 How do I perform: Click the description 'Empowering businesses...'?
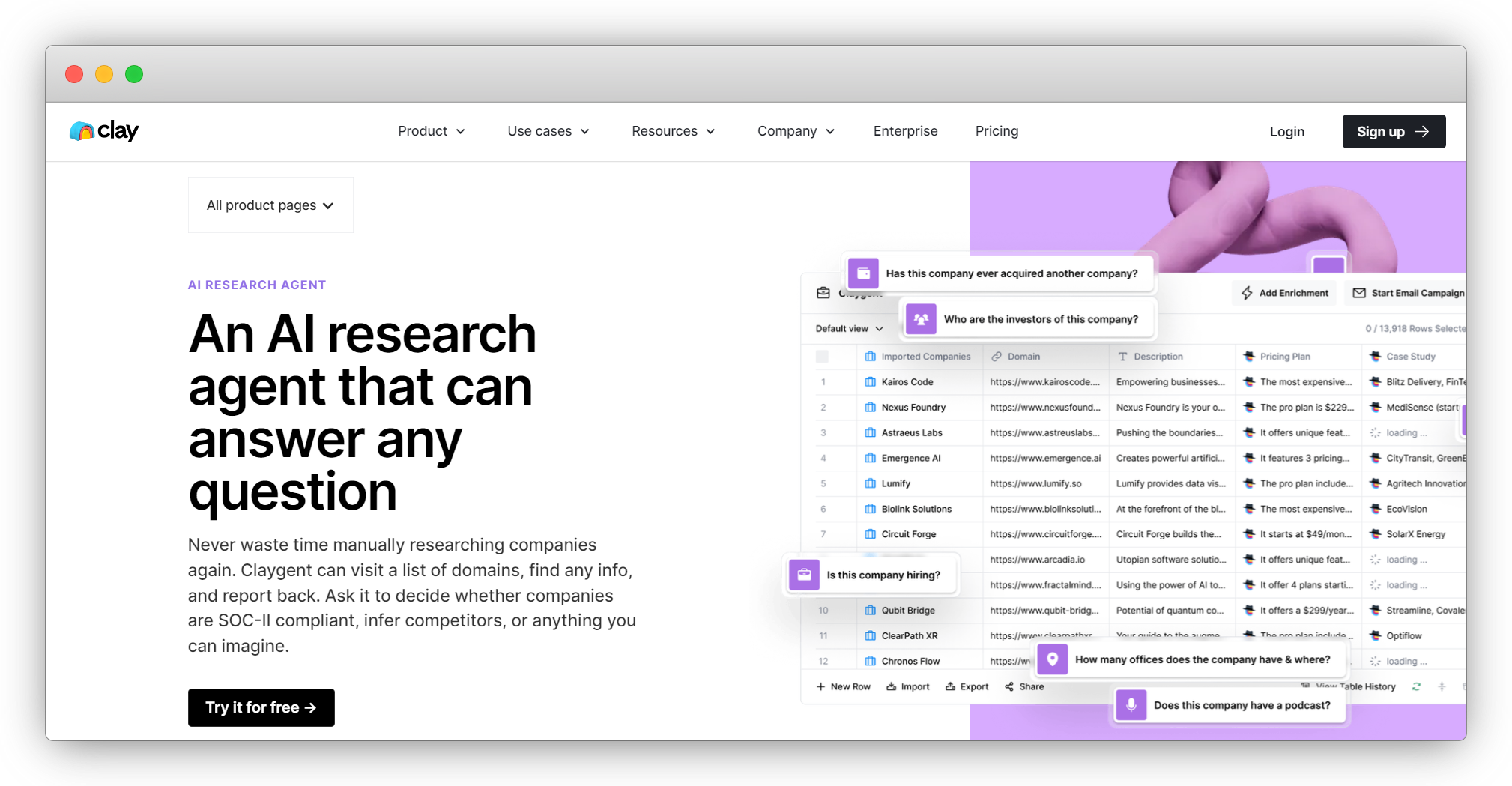click(1171, 382)
